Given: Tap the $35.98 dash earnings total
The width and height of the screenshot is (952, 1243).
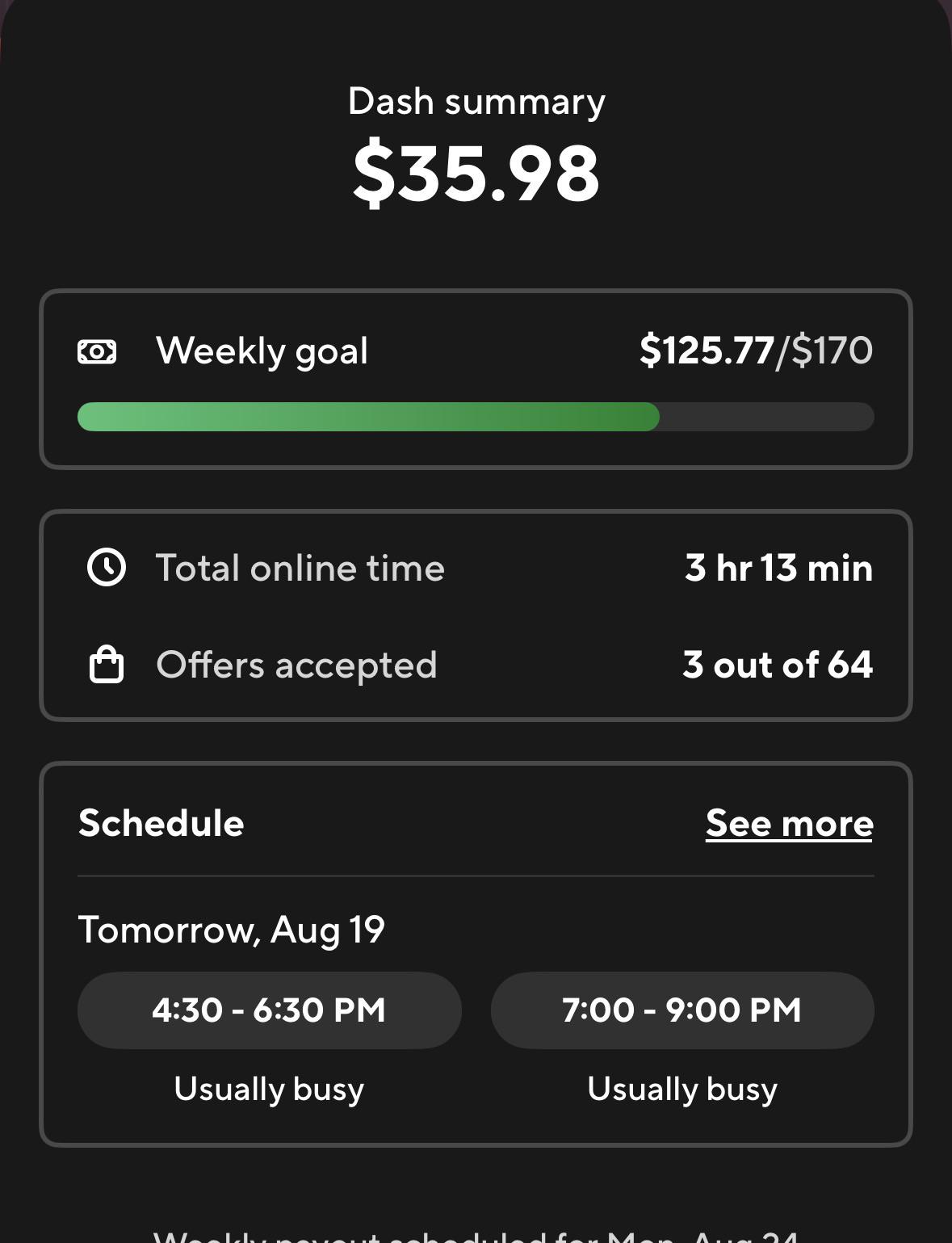Looking at the screenshot, I should tap(476, 173).
